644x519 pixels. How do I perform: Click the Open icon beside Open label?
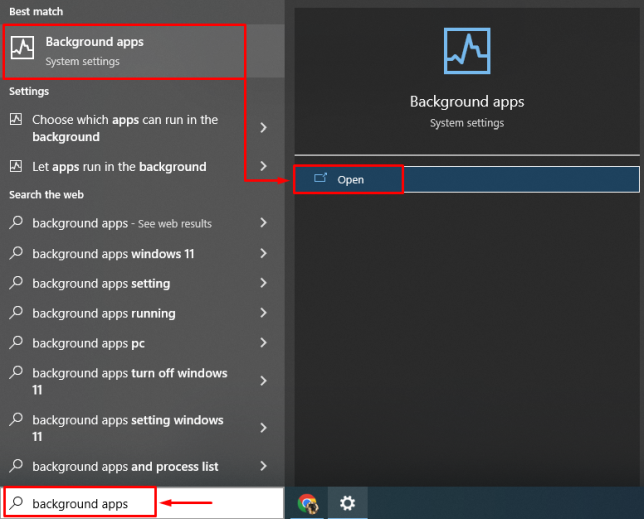320,178
